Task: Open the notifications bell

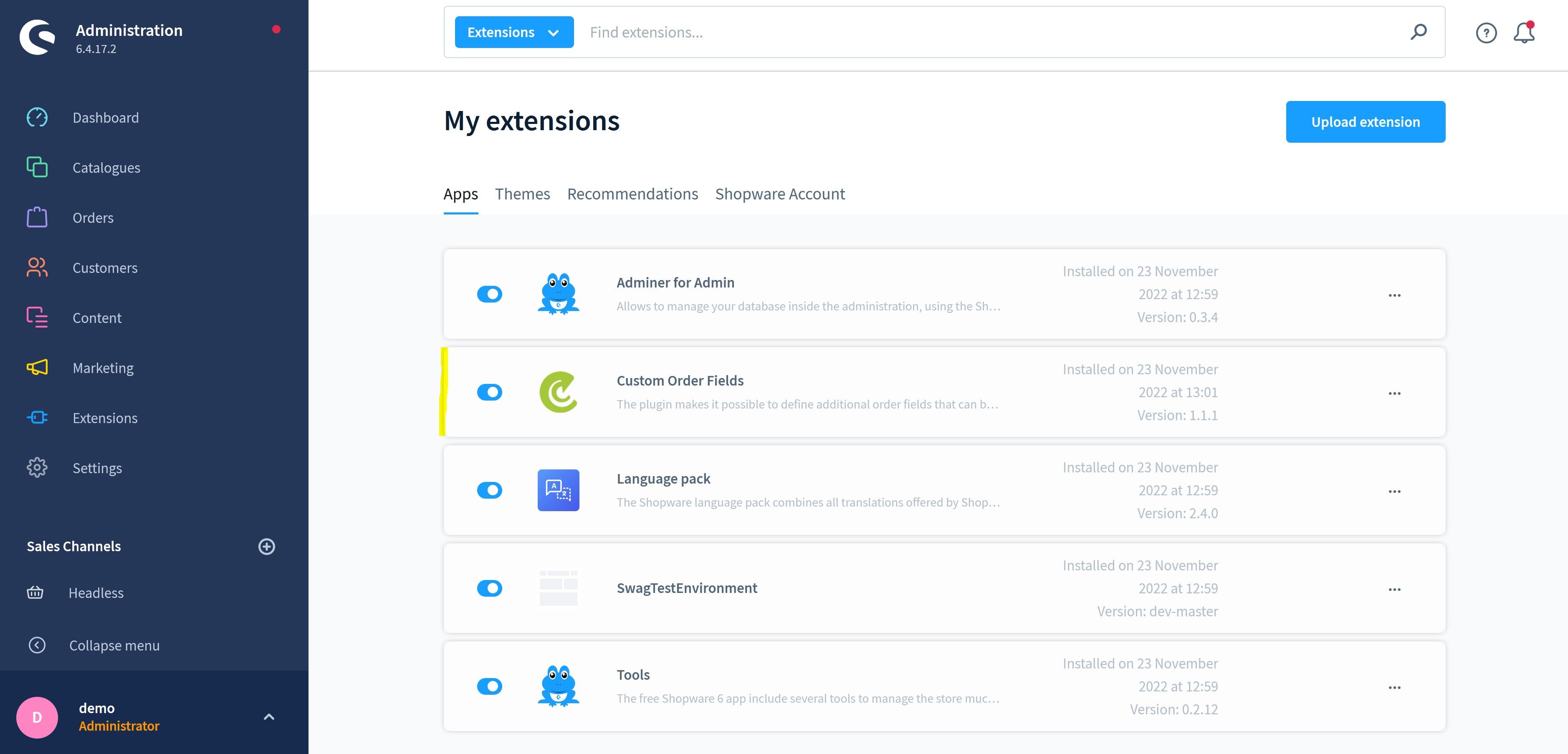Action: (x=1524, y=33)
